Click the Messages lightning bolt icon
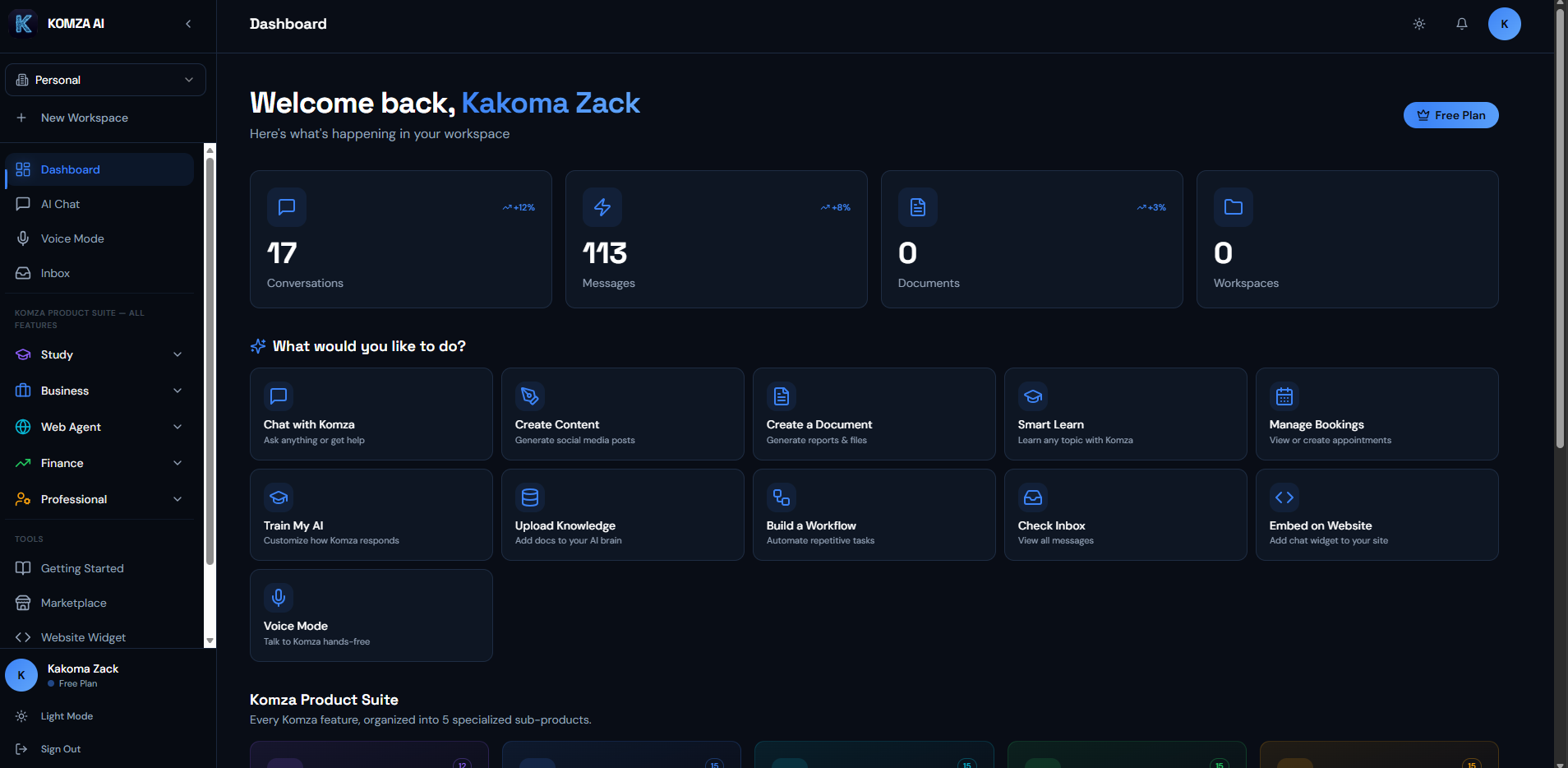 [x=602, y=207]
